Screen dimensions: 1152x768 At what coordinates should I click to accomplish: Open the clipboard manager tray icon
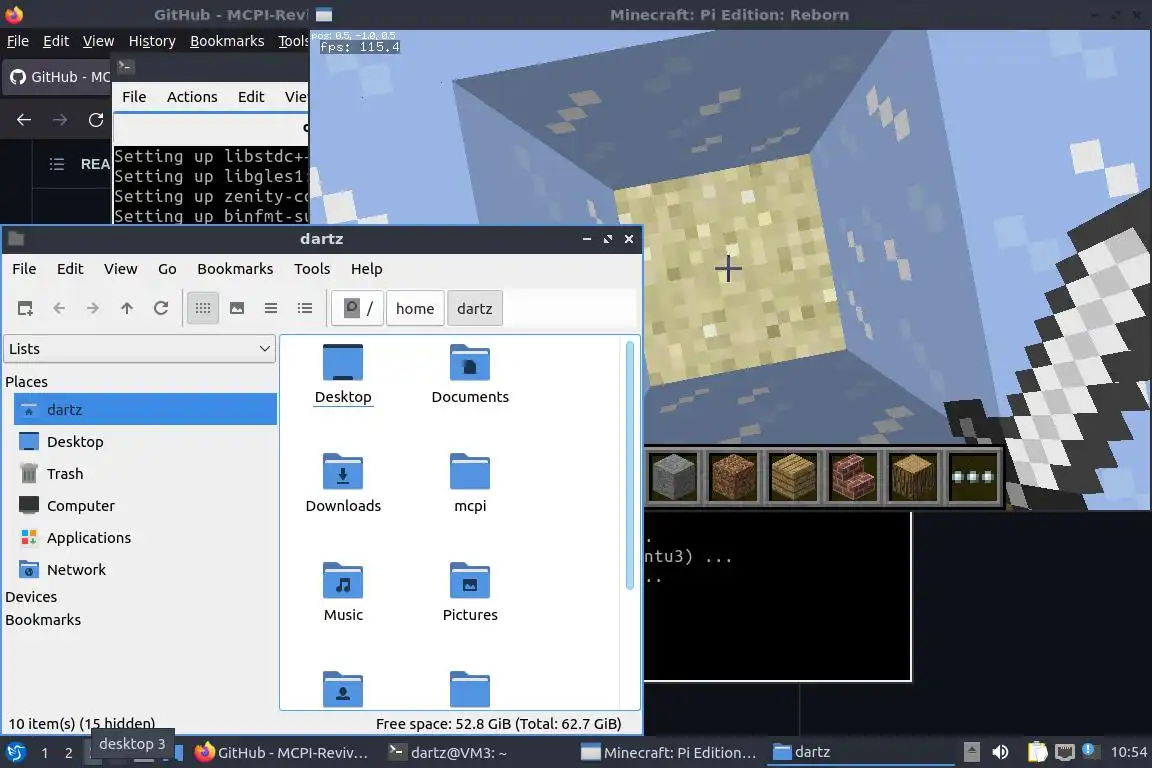[1037, 752]
